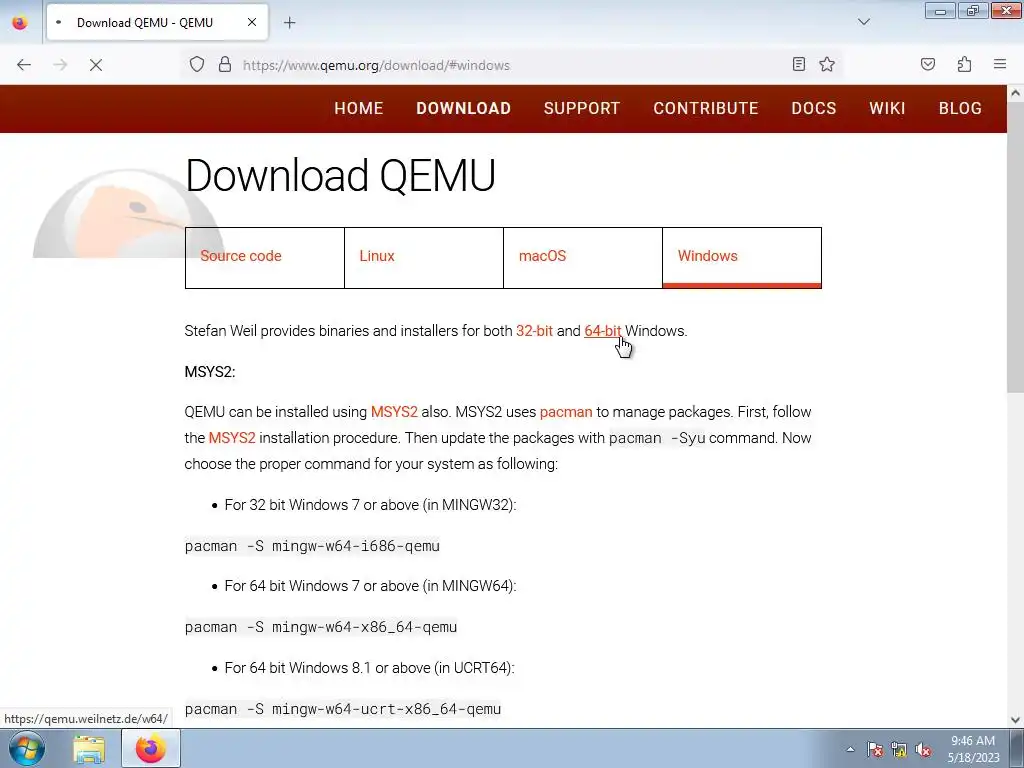The width and height of the screenshot is (1024, 768).
Task: Open the taskbar clock and date
Action: coord(973,749)
